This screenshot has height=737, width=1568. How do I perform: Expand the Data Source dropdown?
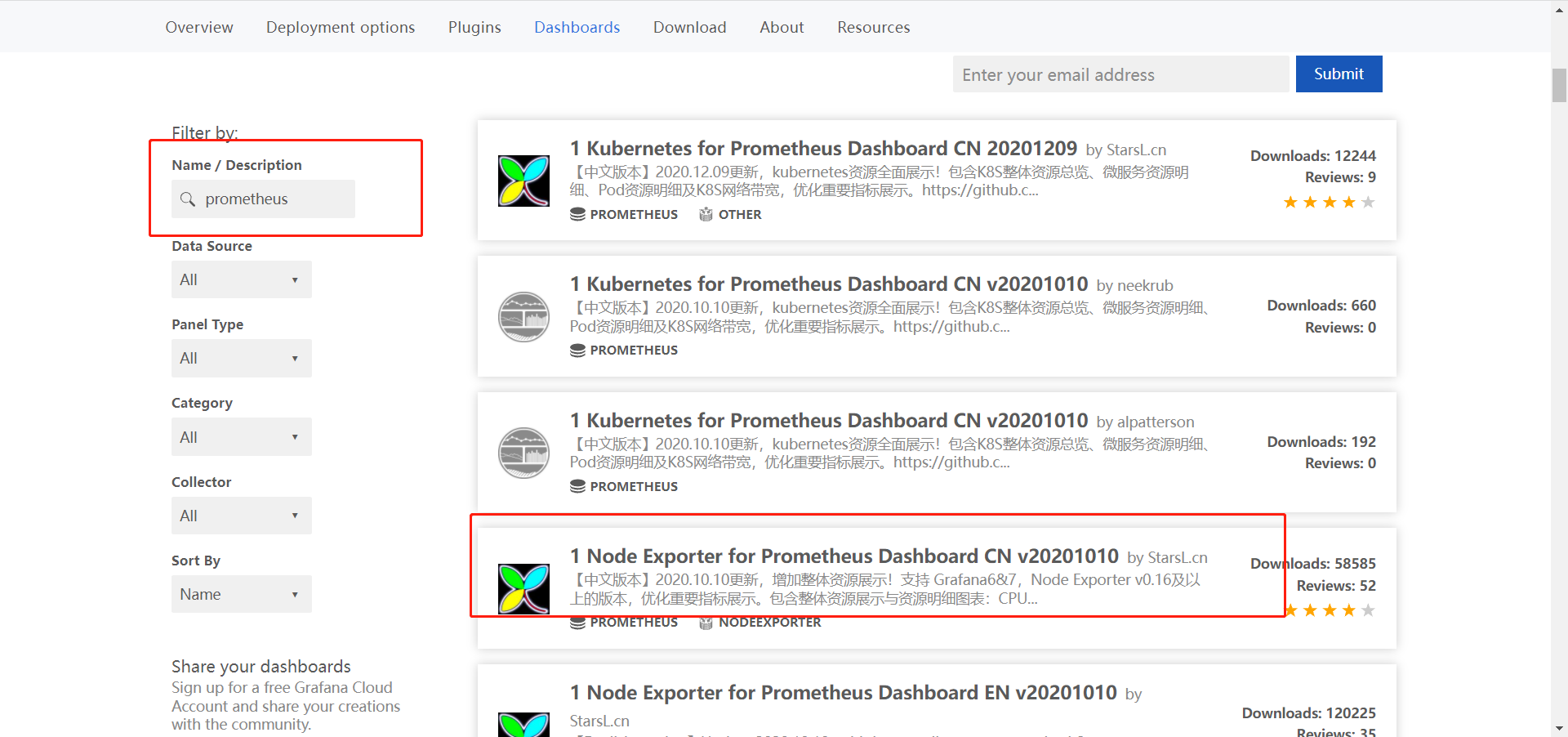(242, 279)
